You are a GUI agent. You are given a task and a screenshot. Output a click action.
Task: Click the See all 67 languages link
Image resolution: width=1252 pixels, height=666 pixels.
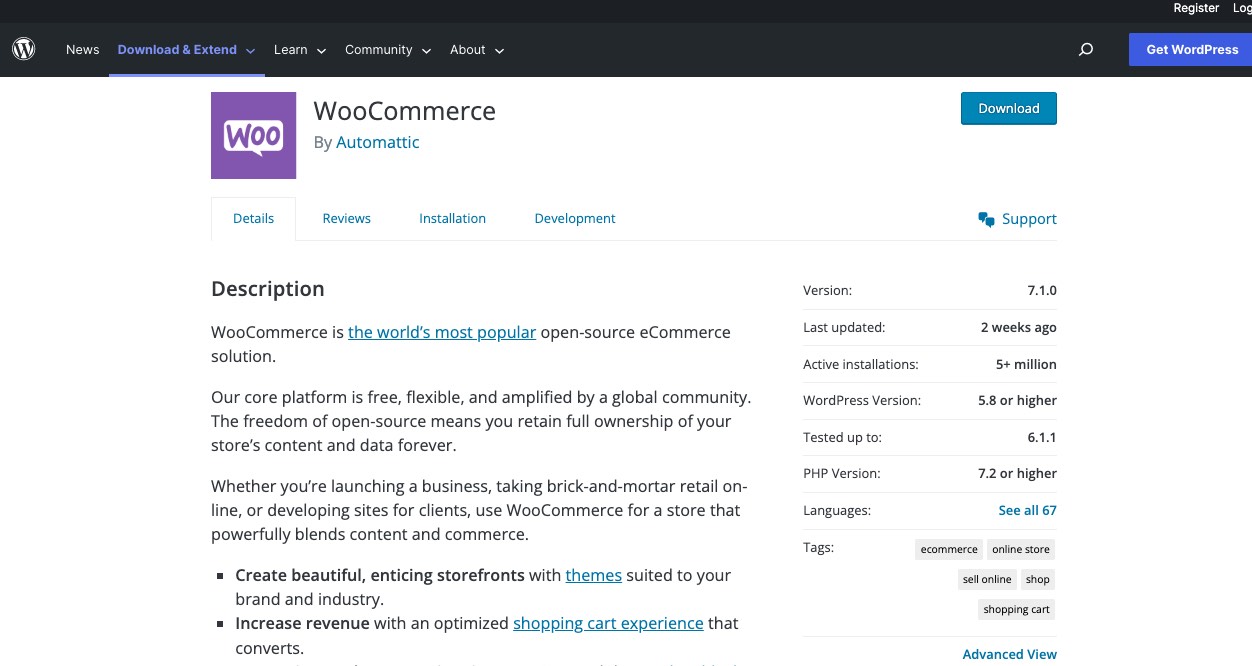tap(1027, 510)
